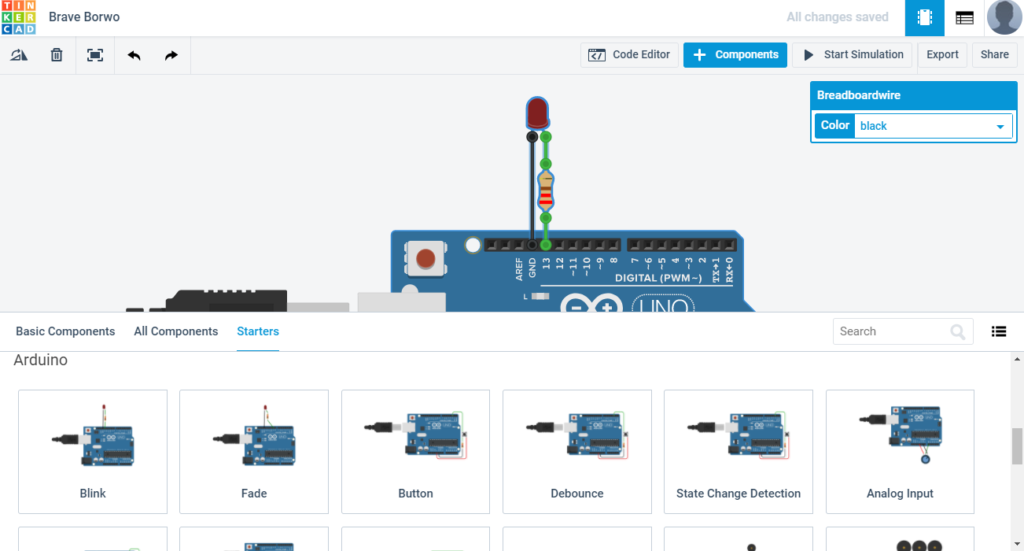Open the component list table view

point(965,18)
